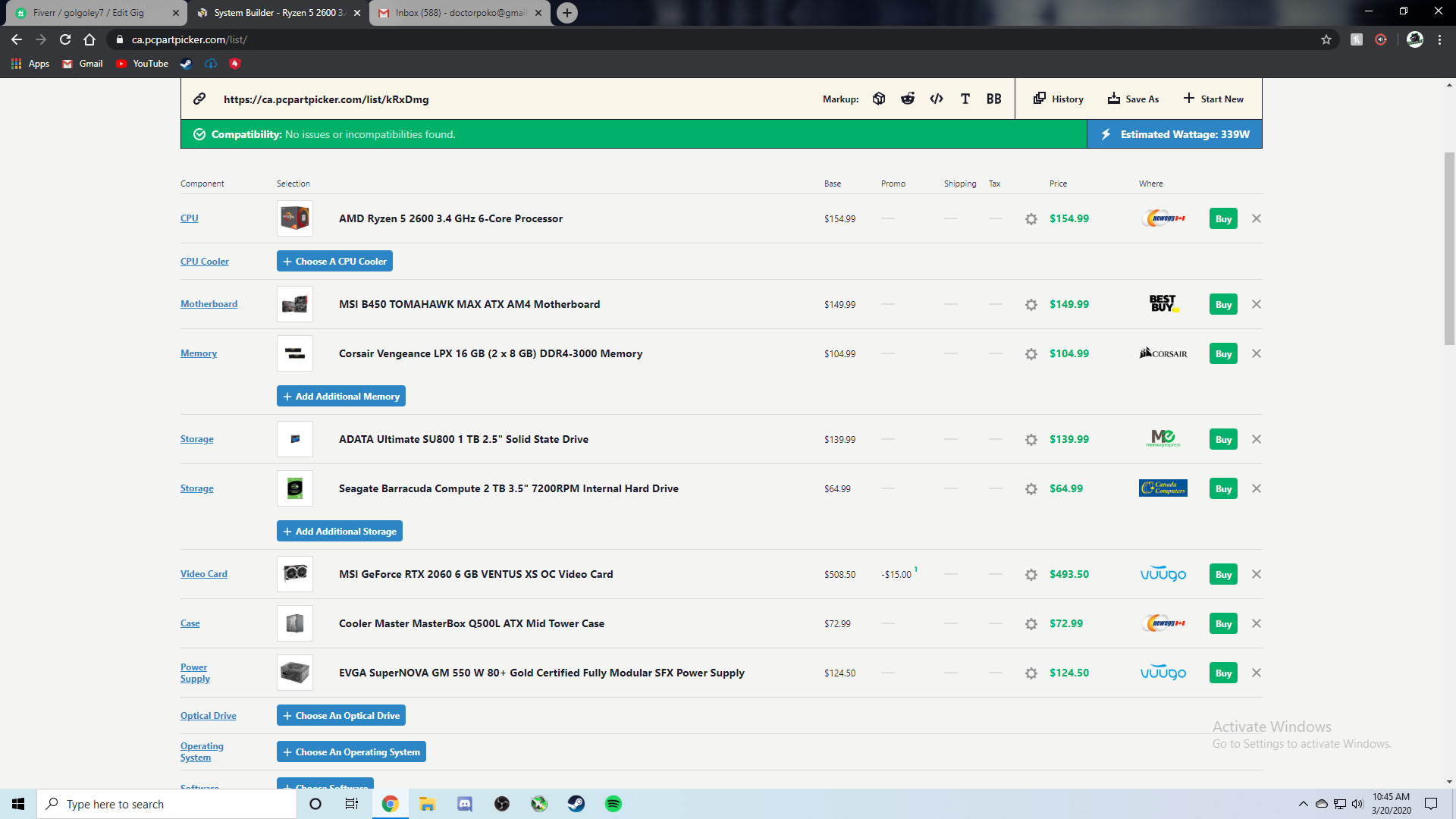This screenshot has height=819, width=1456.
Task: Remove the Seagate Barracuda hard drive
Action: tap(1257, 488)
